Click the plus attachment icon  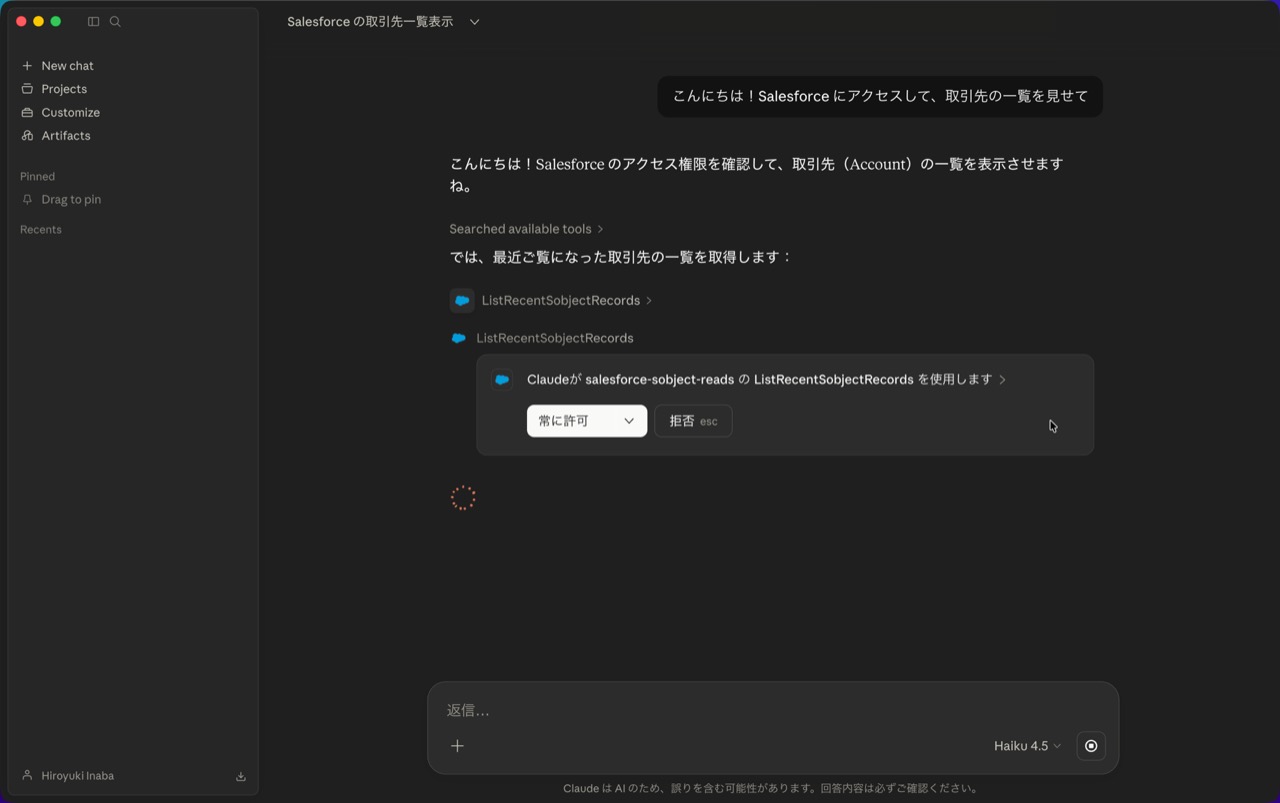457,746
